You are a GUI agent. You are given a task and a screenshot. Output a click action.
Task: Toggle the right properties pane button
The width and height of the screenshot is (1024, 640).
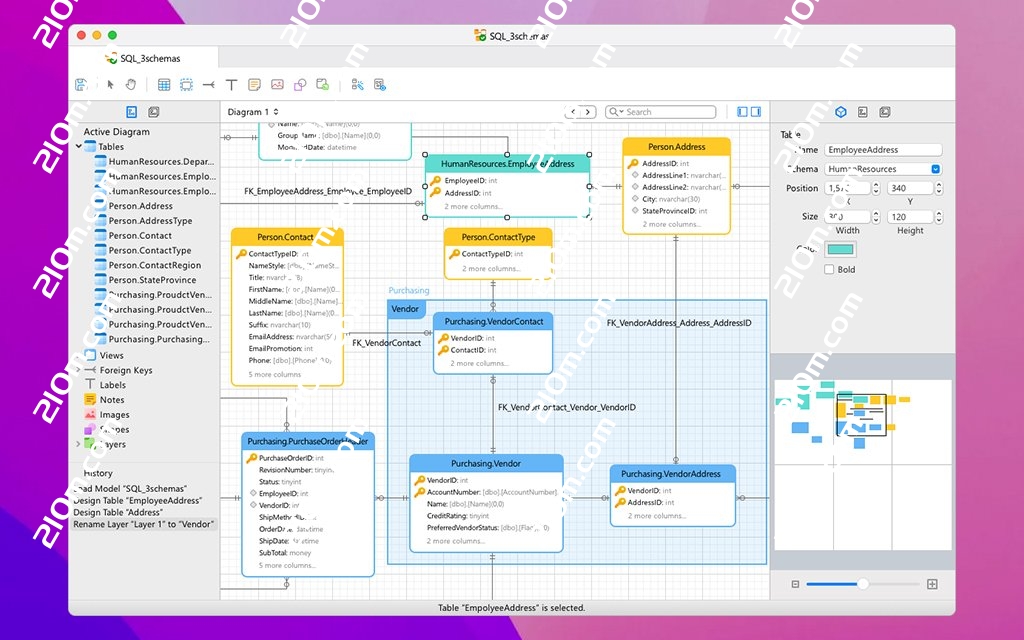click(756, 112)
